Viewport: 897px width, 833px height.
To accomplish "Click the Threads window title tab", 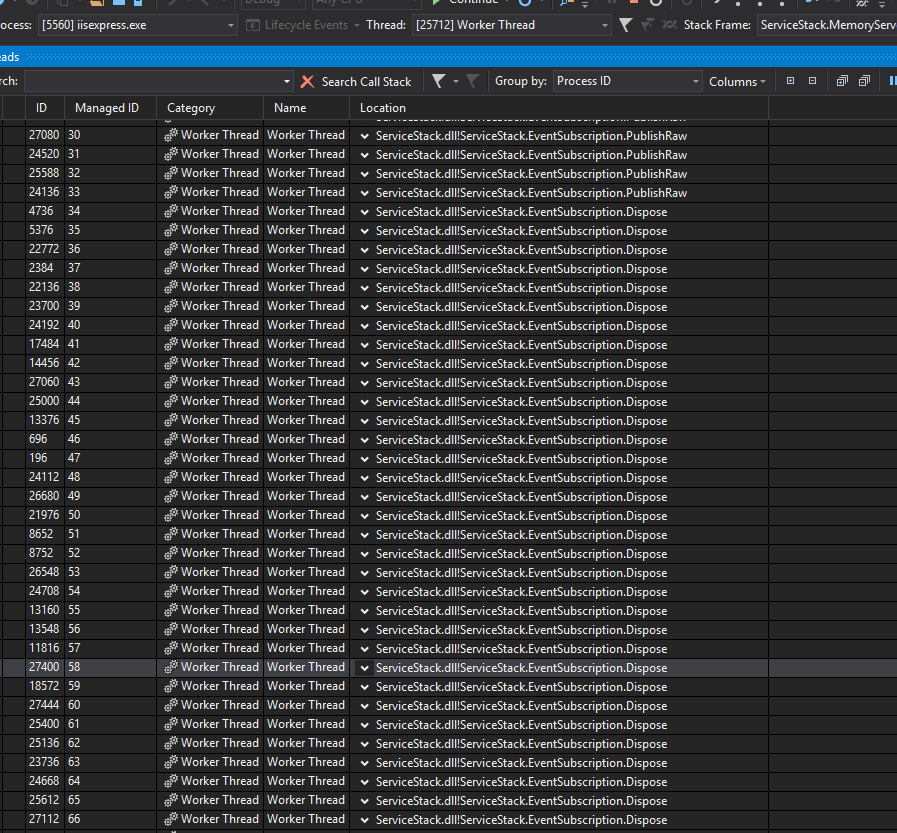I will click(x=10, y=57).
